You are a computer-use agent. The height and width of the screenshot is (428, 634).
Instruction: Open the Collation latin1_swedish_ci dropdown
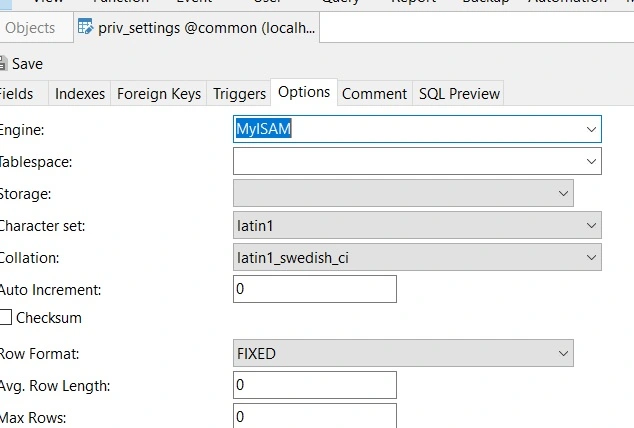417,257
